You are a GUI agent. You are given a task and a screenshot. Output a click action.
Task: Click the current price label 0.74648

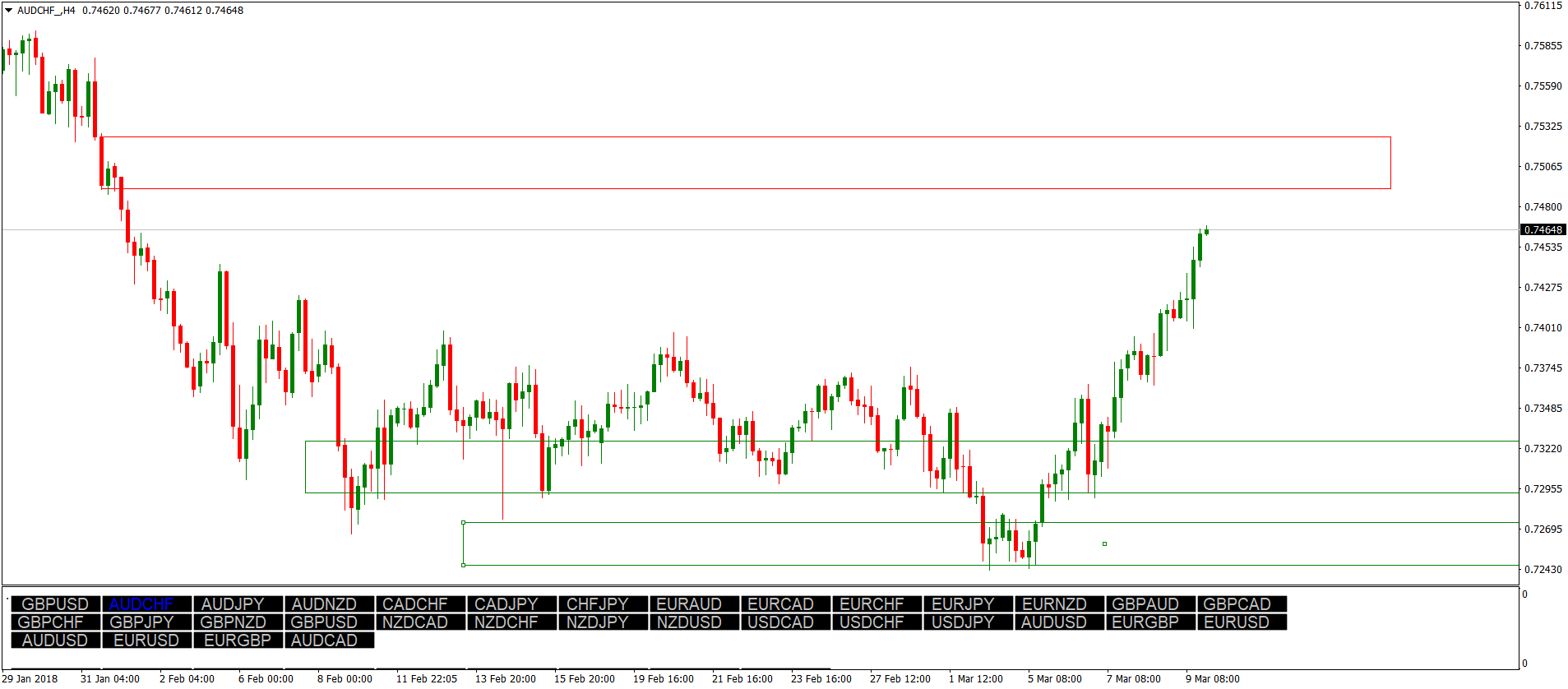pos(1543,229)
